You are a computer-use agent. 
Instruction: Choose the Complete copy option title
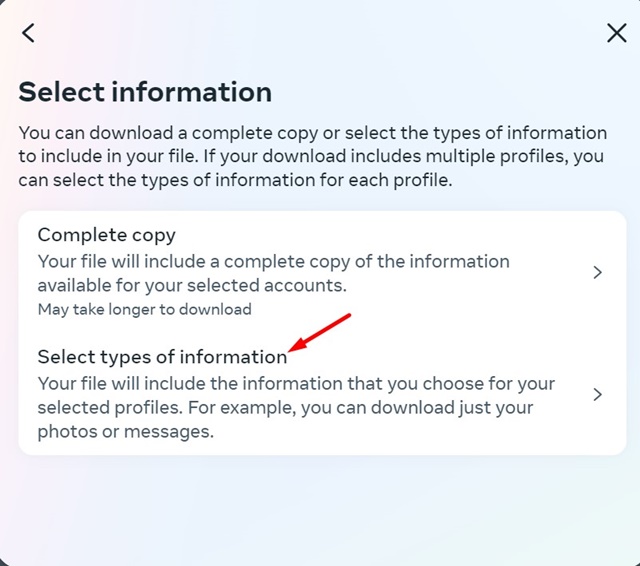pyautogui.click(x=107, y=235)
